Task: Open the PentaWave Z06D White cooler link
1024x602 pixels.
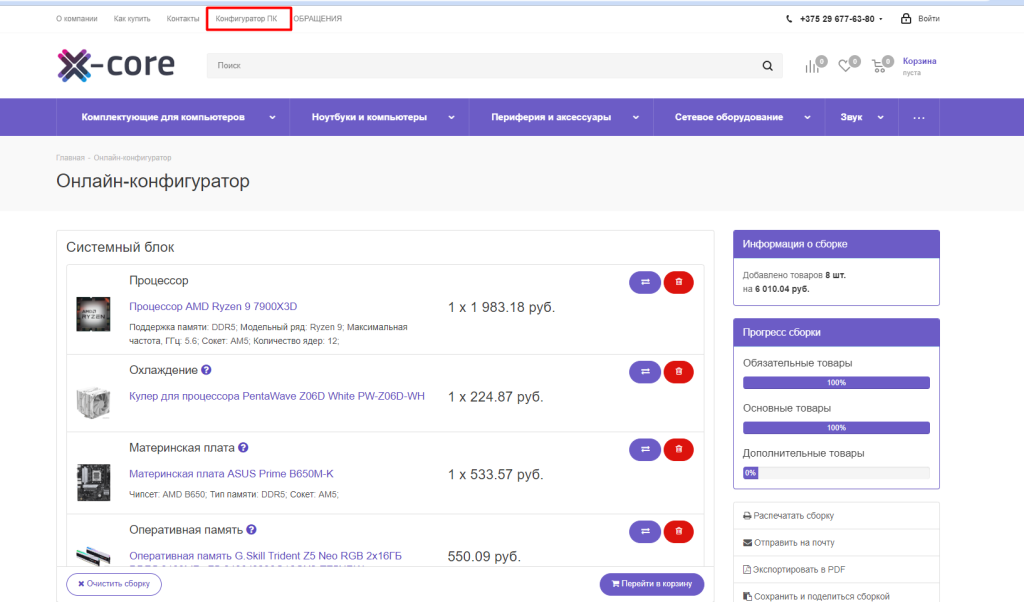Action: 277,396
